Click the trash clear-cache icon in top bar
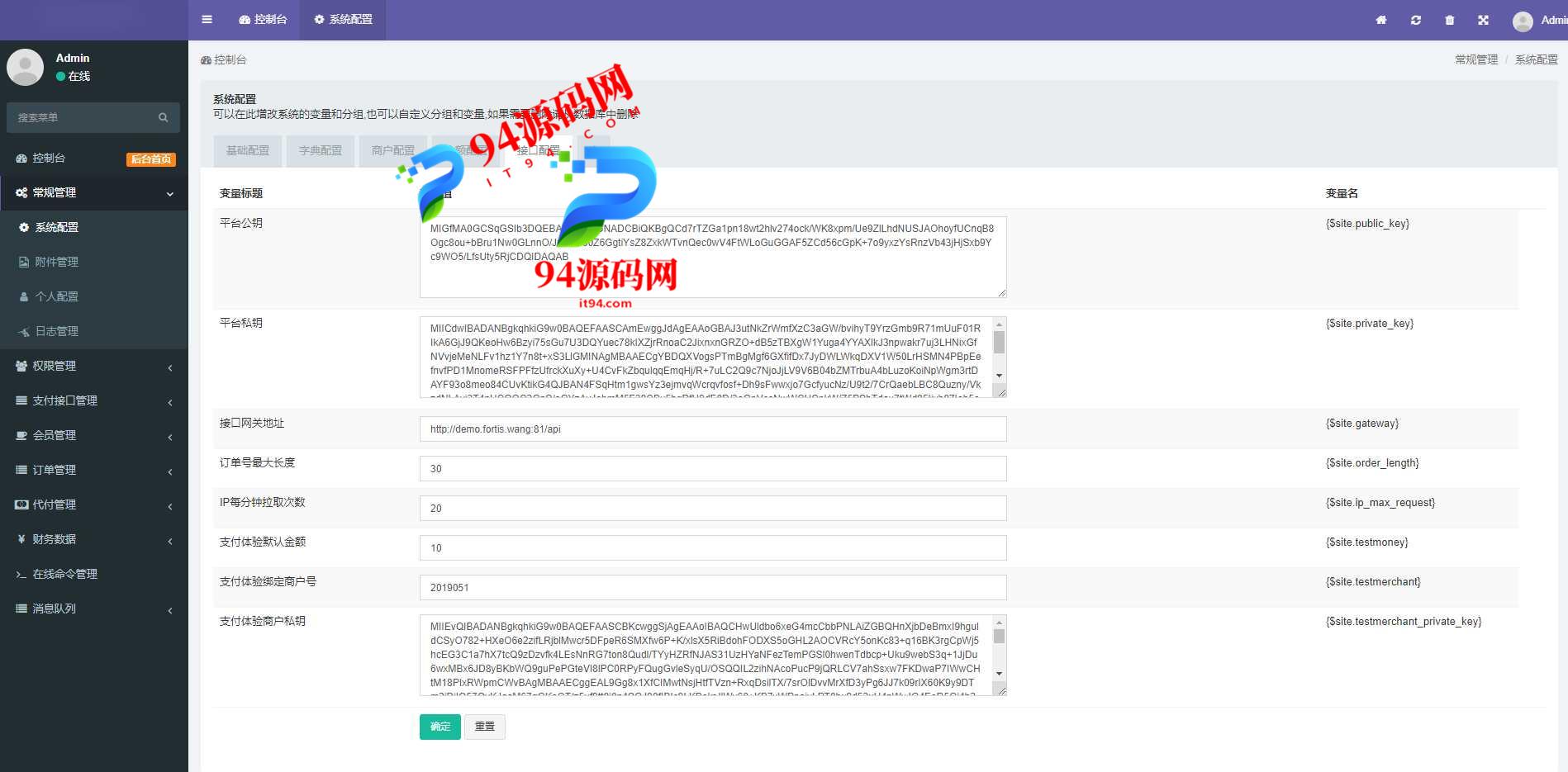This screenshot has height=772, width=1568. click(1449, 20)
